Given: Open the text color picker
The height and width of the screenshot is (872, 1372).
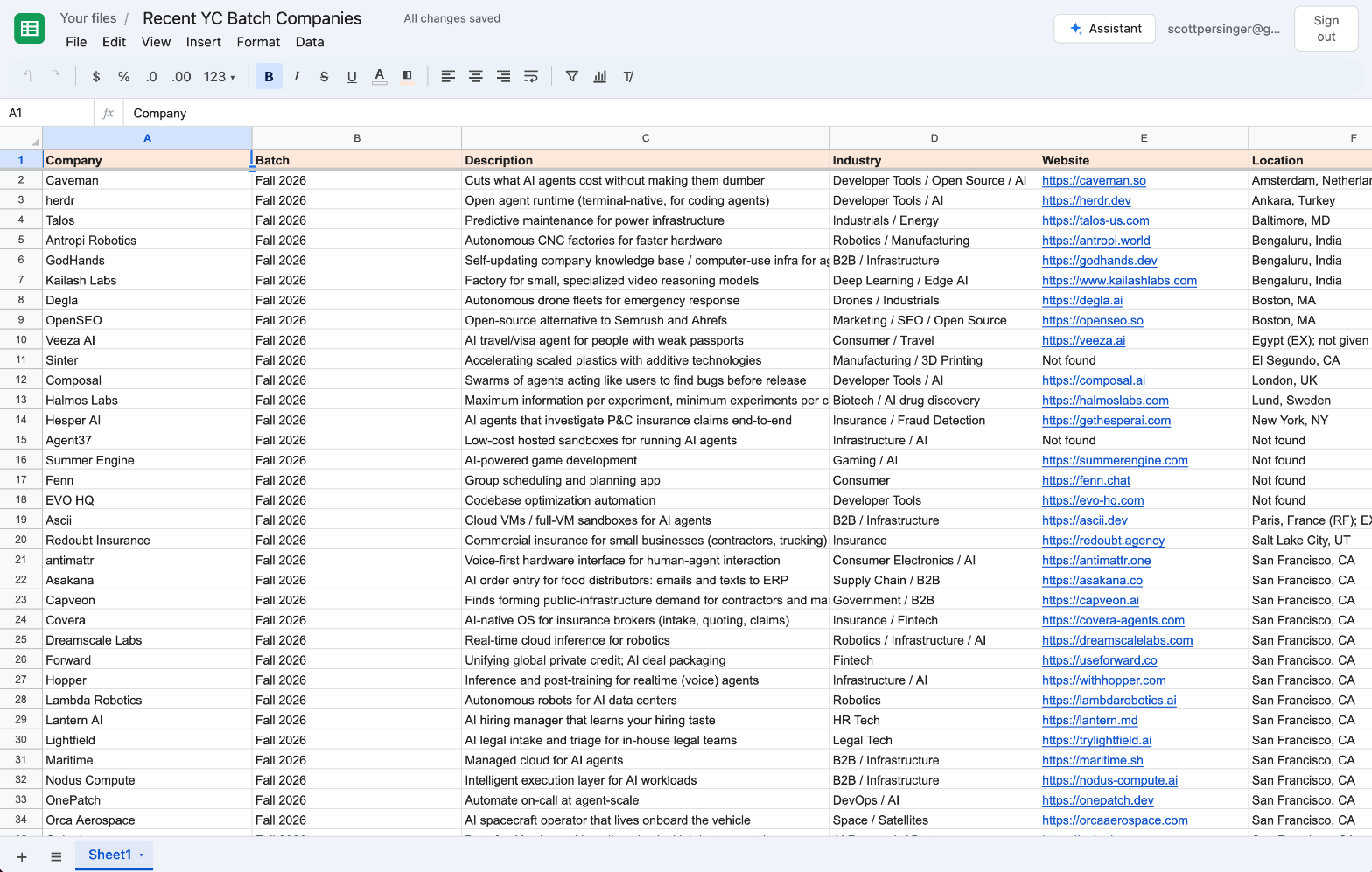Looking at the screenshot, I should [380, 77].
